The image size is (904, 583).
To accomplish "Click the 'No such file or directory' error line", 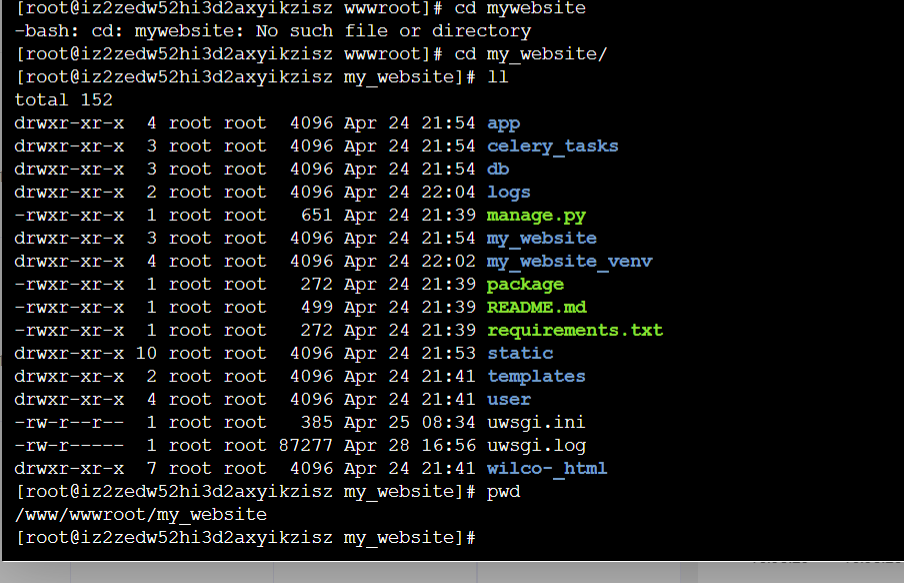I will click(273, 31).
